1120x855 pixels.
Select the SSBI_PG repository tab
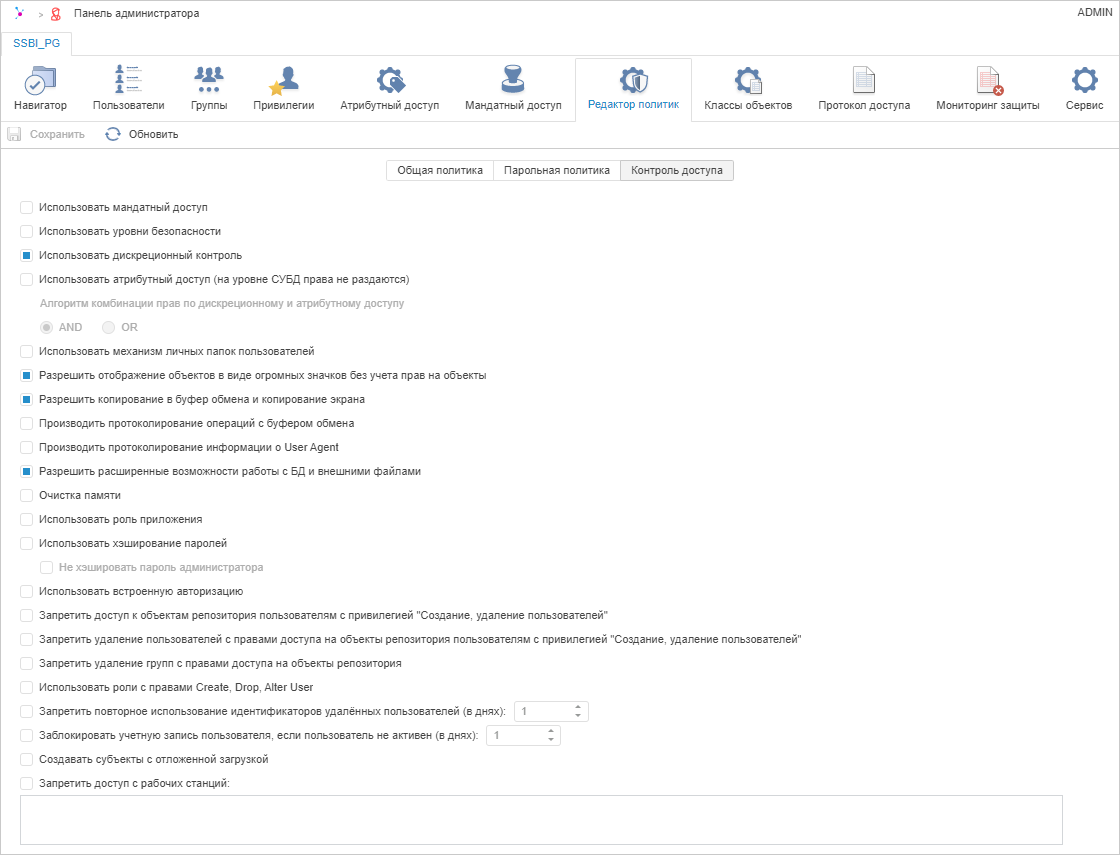(x=36, y=43)
